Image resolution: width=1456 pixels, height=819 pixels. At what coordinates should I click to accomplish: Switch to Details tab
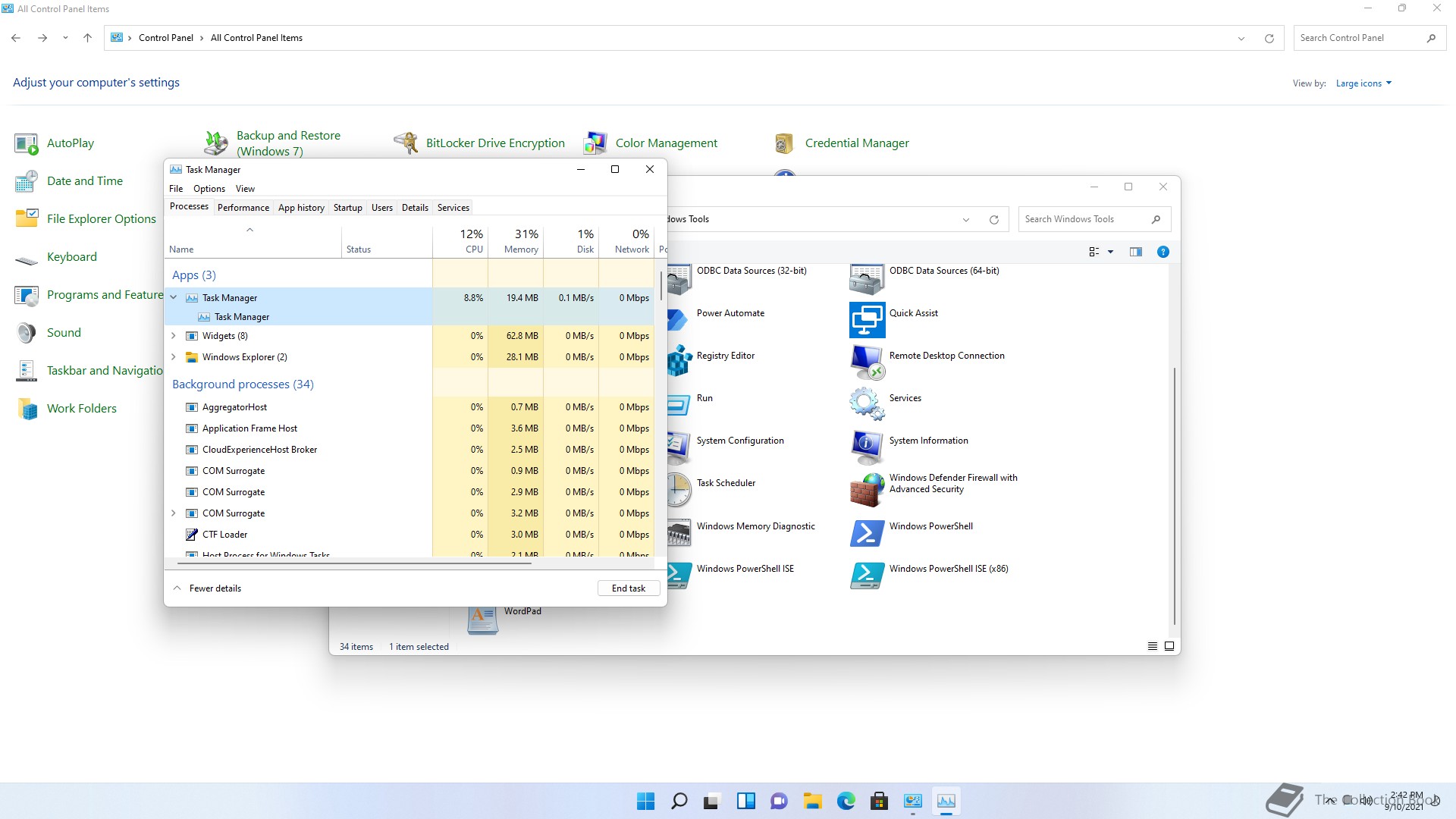tap(415, 208)
